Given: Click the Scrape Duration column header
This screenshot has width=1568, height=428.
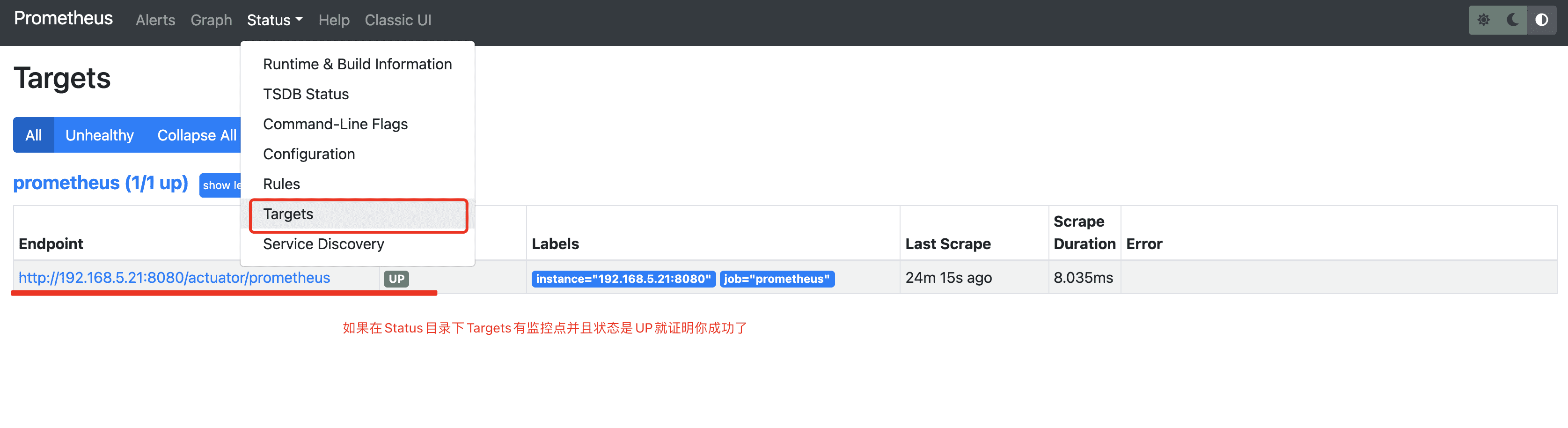Looking at the screenshot, I should 1084,233.
